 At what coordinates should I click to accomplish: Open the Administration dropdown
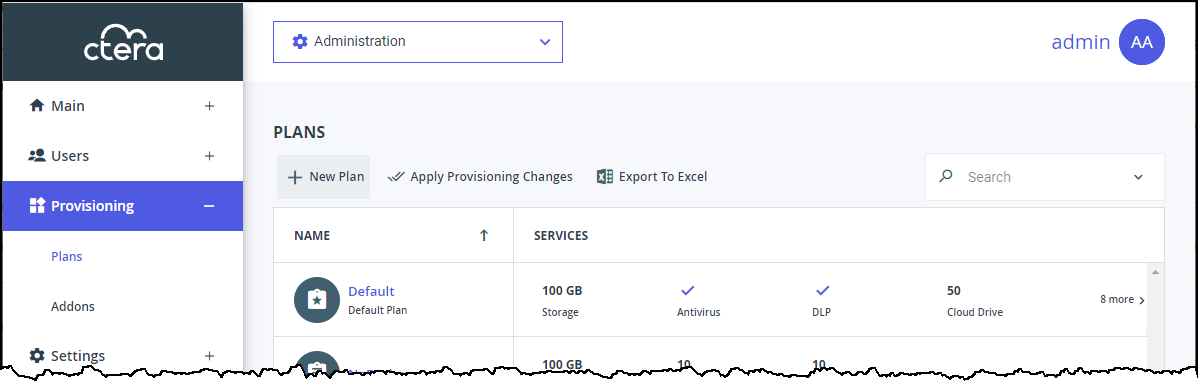(x=418, y=42)
